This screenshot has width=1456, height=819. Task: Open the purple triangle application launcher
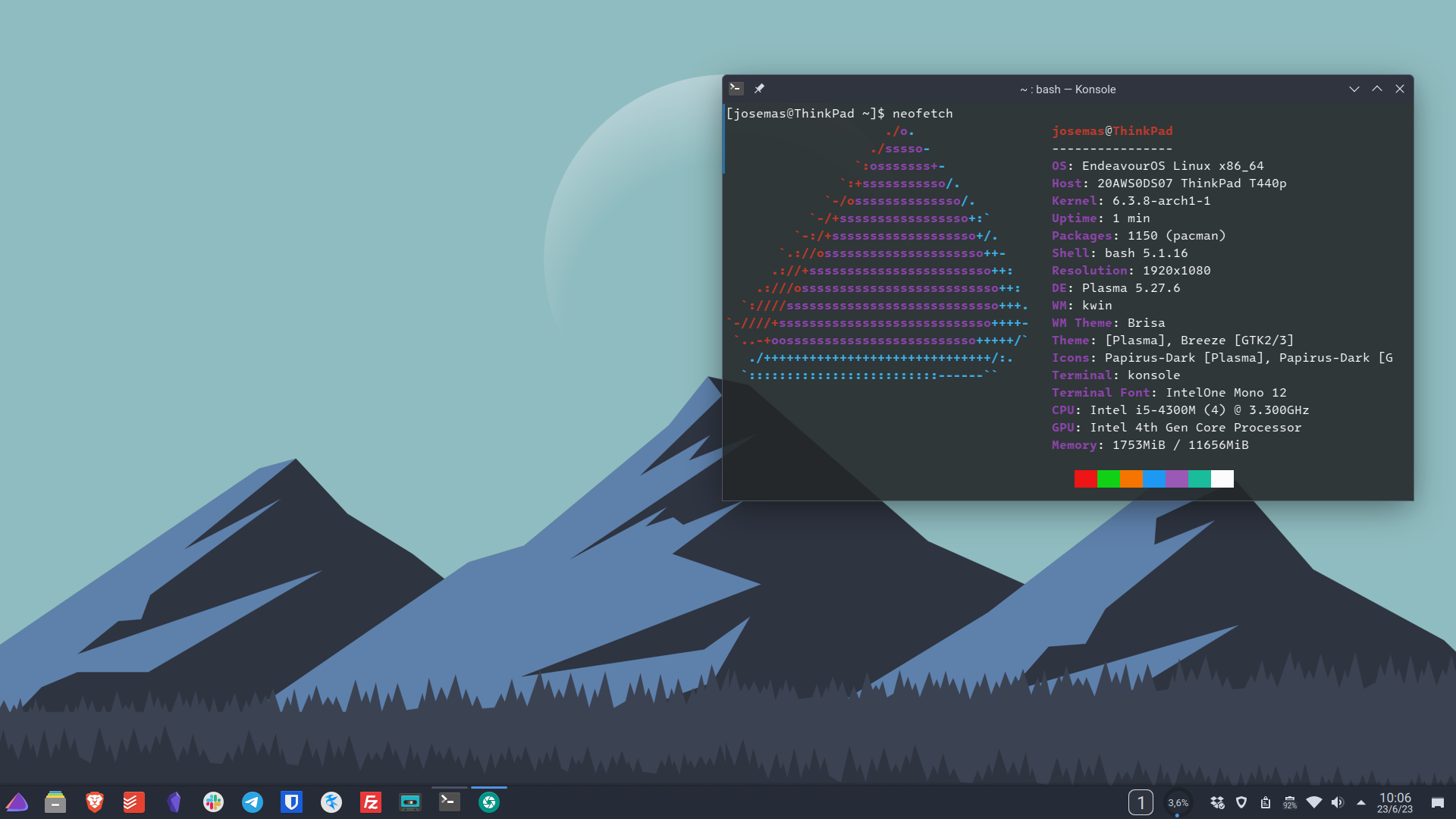coord(17,802)
